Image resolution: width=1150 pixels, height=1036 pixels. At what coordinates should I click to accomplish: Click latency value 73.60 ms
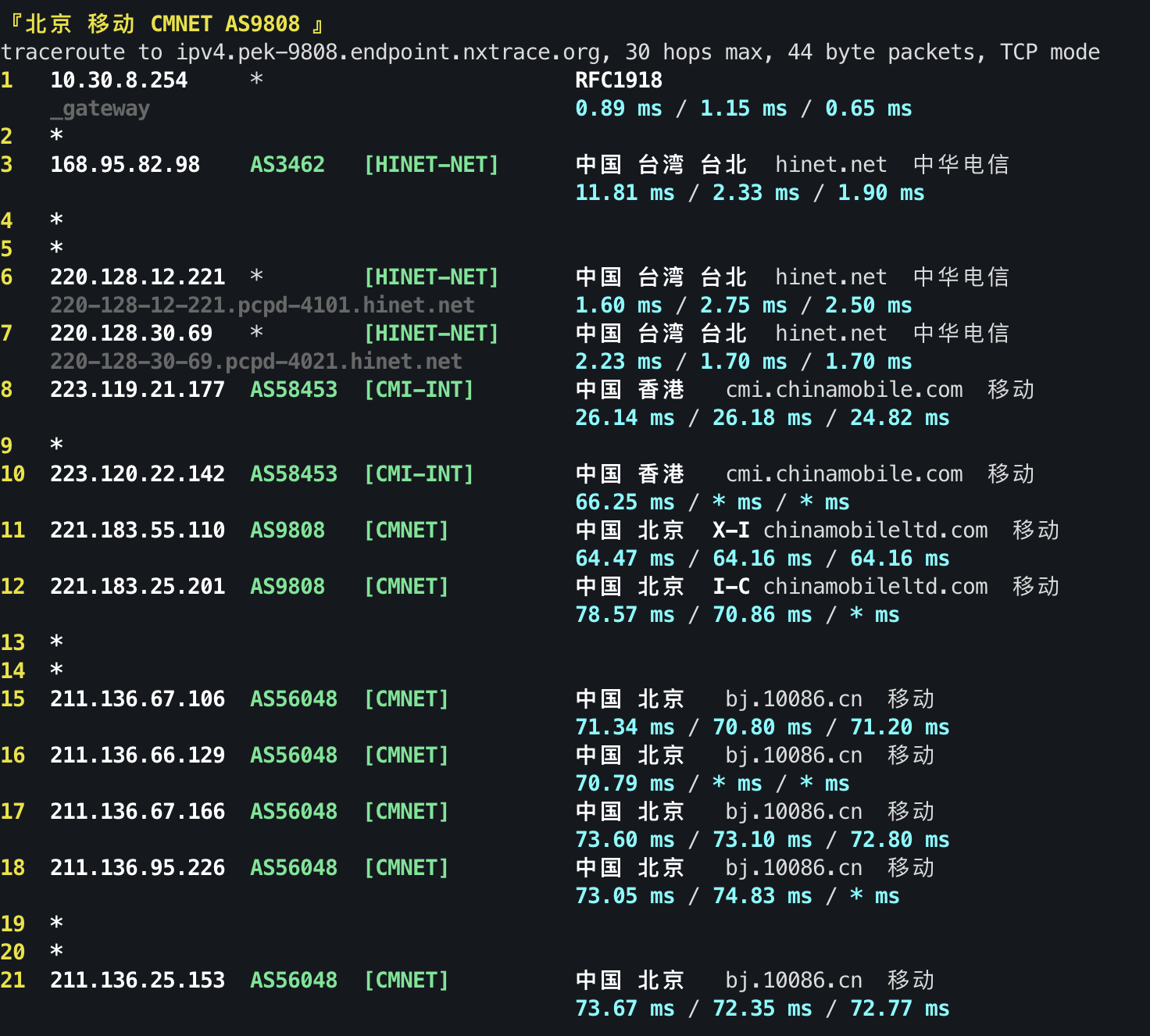[625, 840]
